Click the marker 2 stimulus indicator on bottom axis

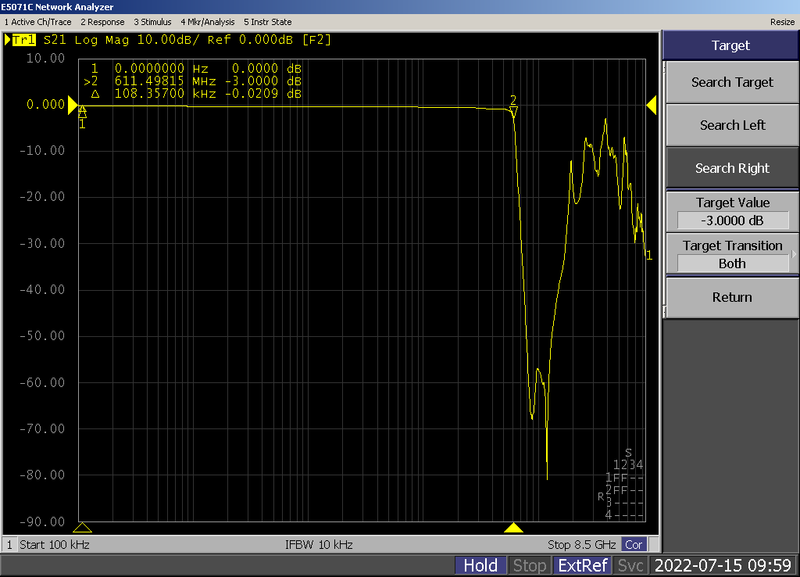point(513,528)
